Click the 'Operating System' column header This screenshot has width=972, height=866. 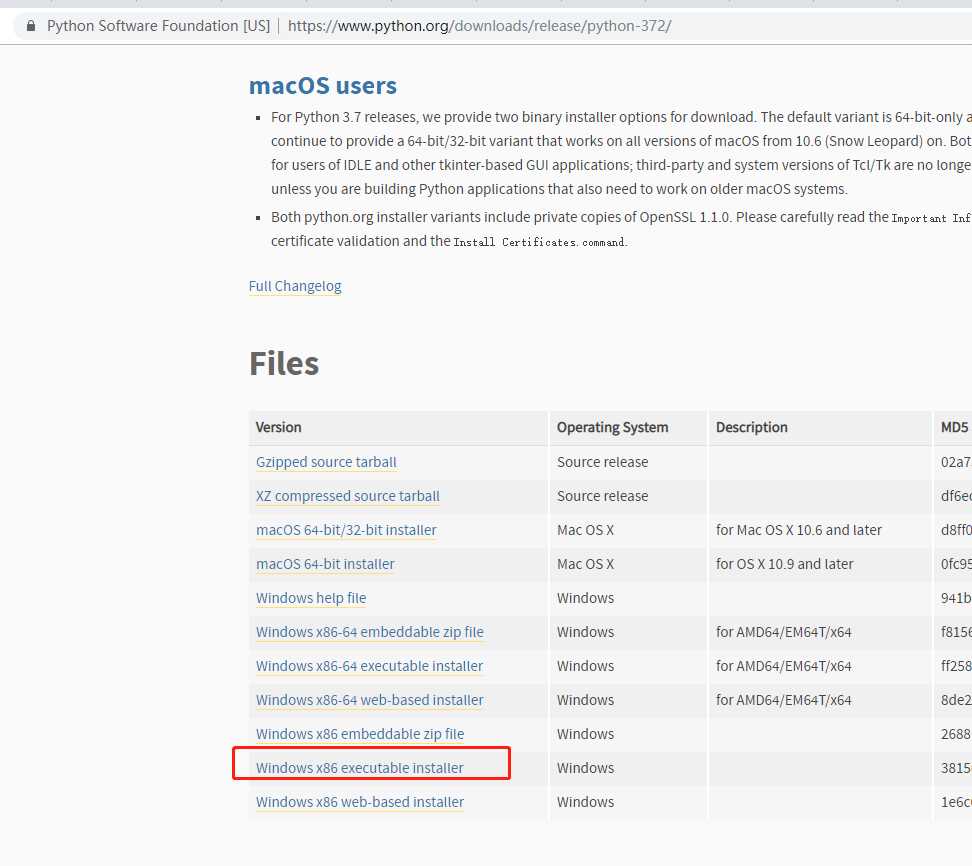coord(612,428)
